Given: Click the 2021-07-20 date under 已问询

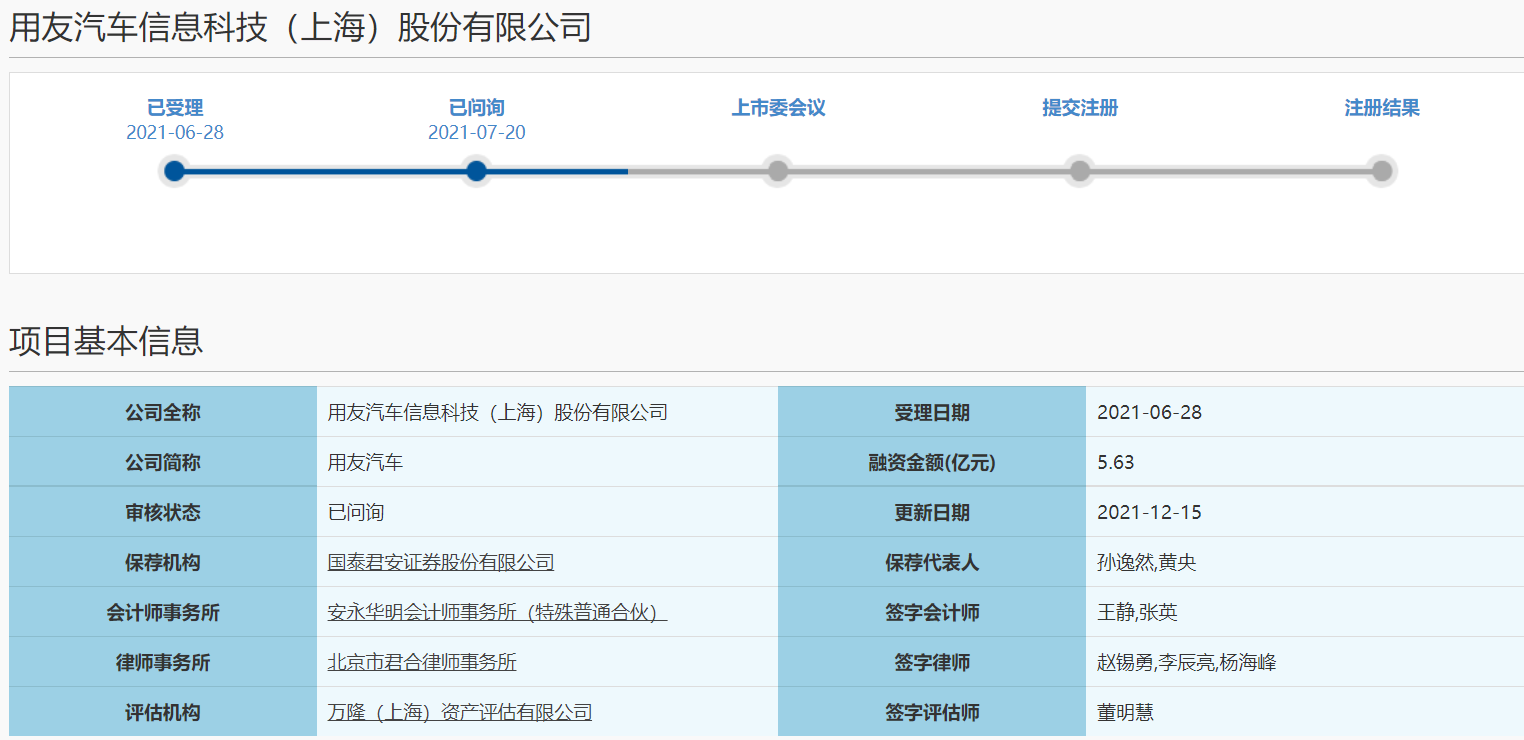Looking at the screenshot, I should click(x=477, y=132).
